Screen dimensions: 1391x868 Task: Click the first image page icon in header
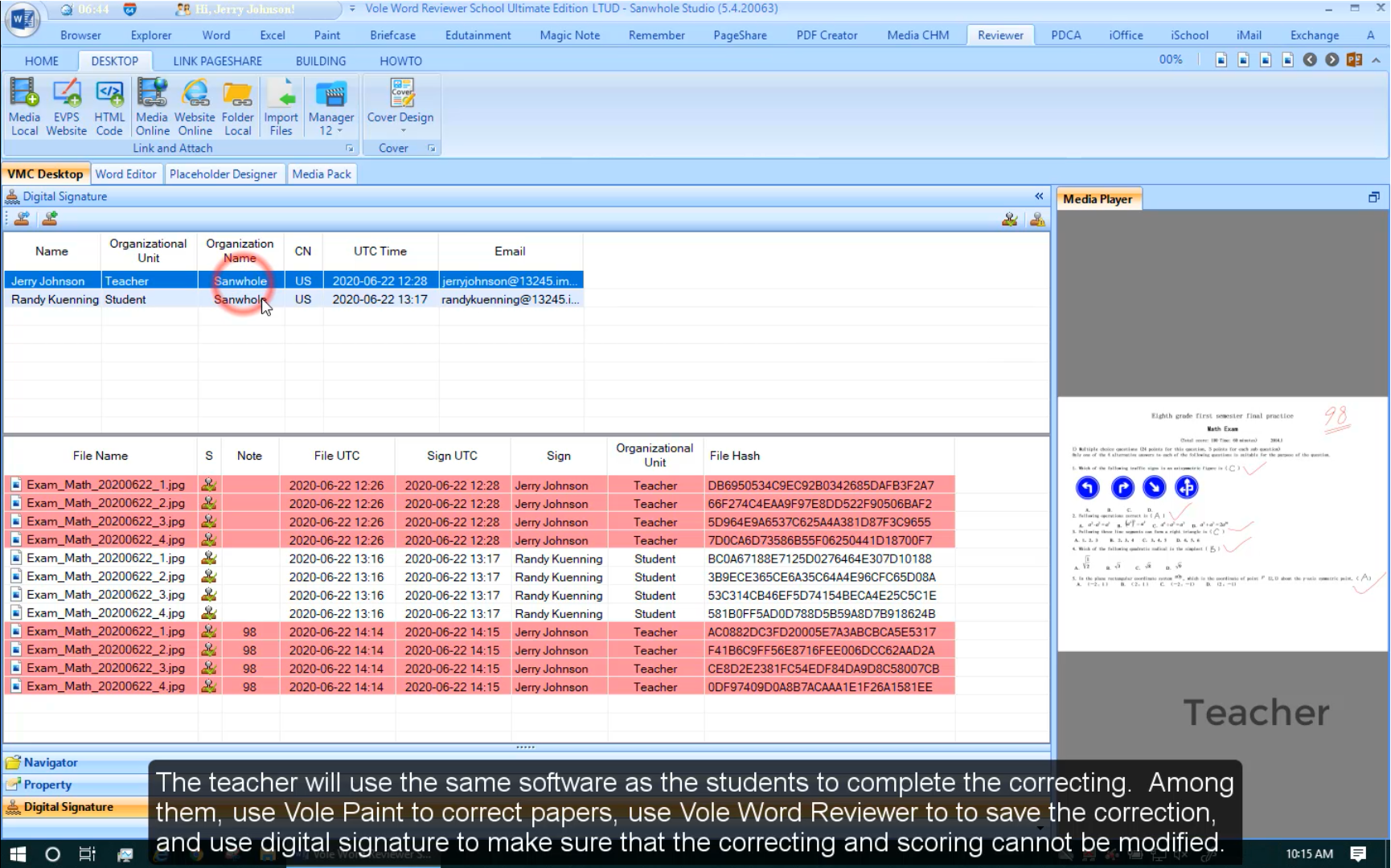[1221, 59]
